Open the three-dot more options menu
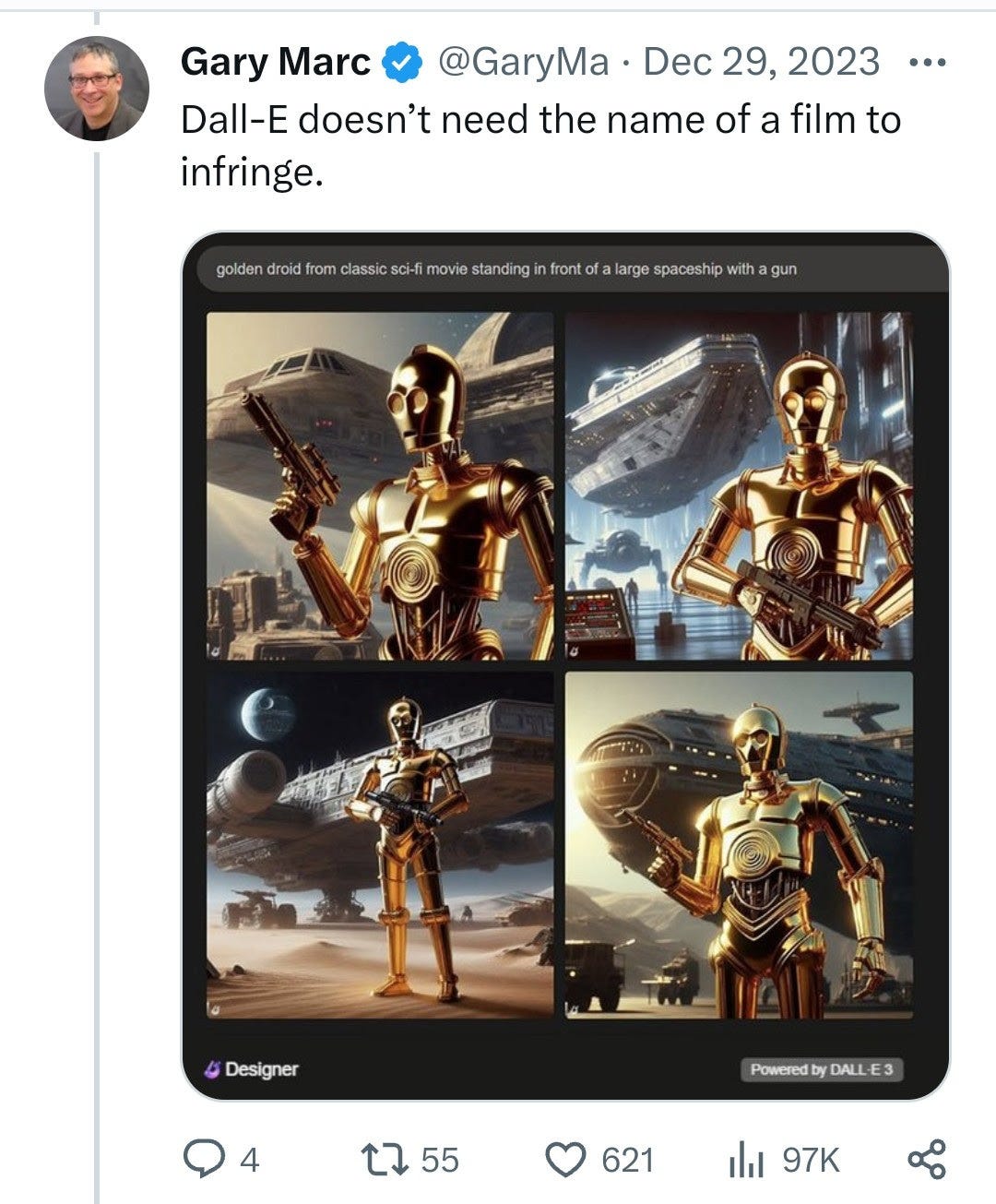The height and width of the screenshot is (1204, 996). pos(927,63)
